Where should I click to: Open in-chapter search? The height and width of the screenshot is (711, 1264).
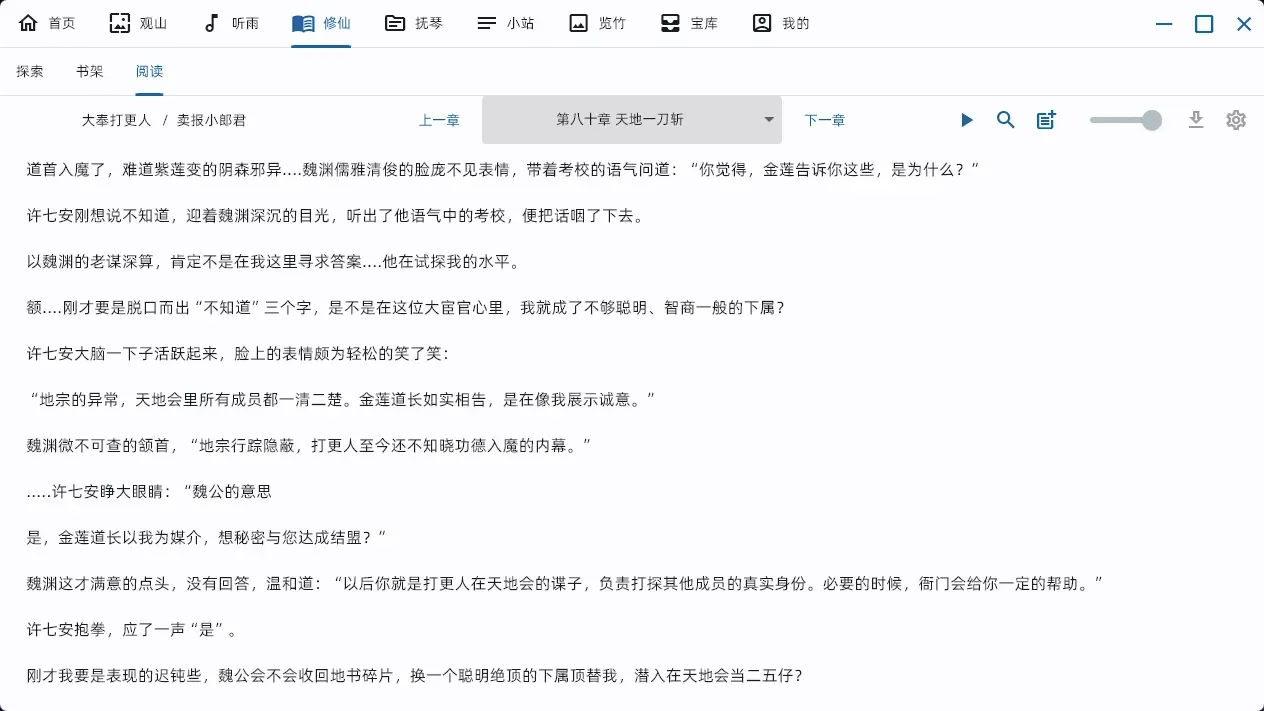tap(1006, 119)
